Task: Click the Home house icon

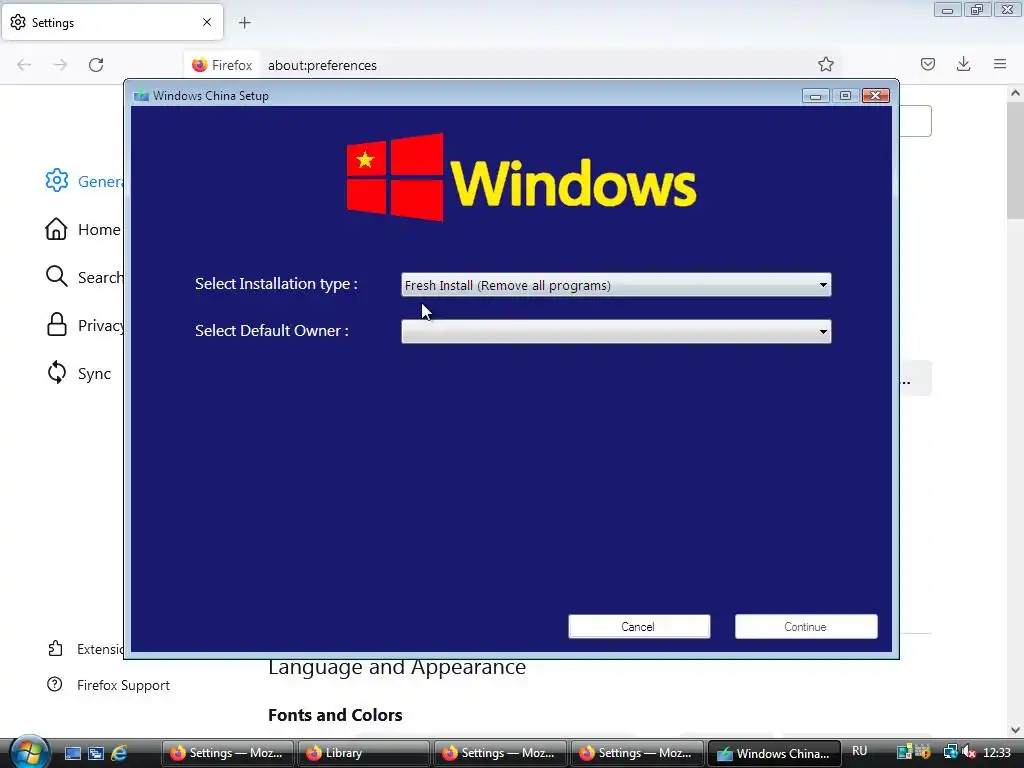Action: 56,229
